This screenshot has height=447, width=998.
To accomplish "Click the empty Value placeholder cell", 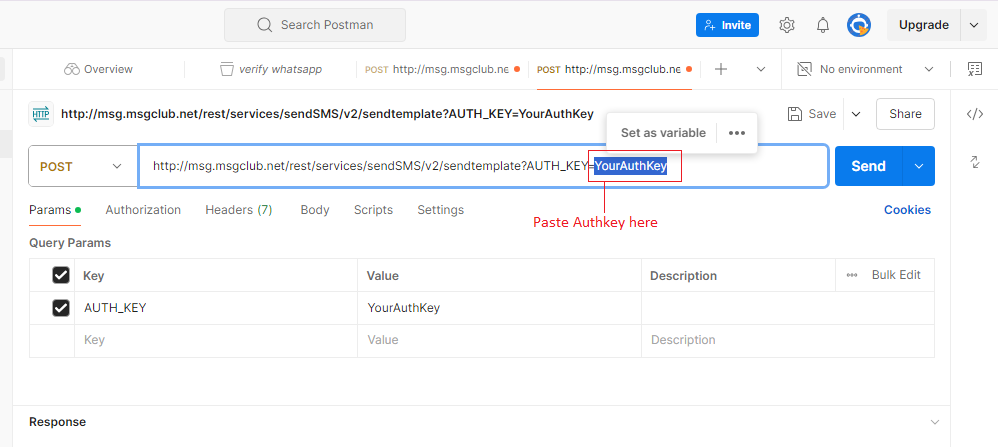I will click(x=499, y=341).
